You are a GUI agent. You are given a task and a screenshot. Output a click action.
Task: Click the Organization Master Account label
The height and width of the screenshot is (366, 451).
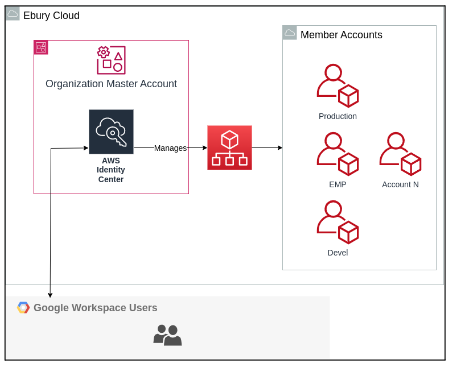tap(111, 84)
